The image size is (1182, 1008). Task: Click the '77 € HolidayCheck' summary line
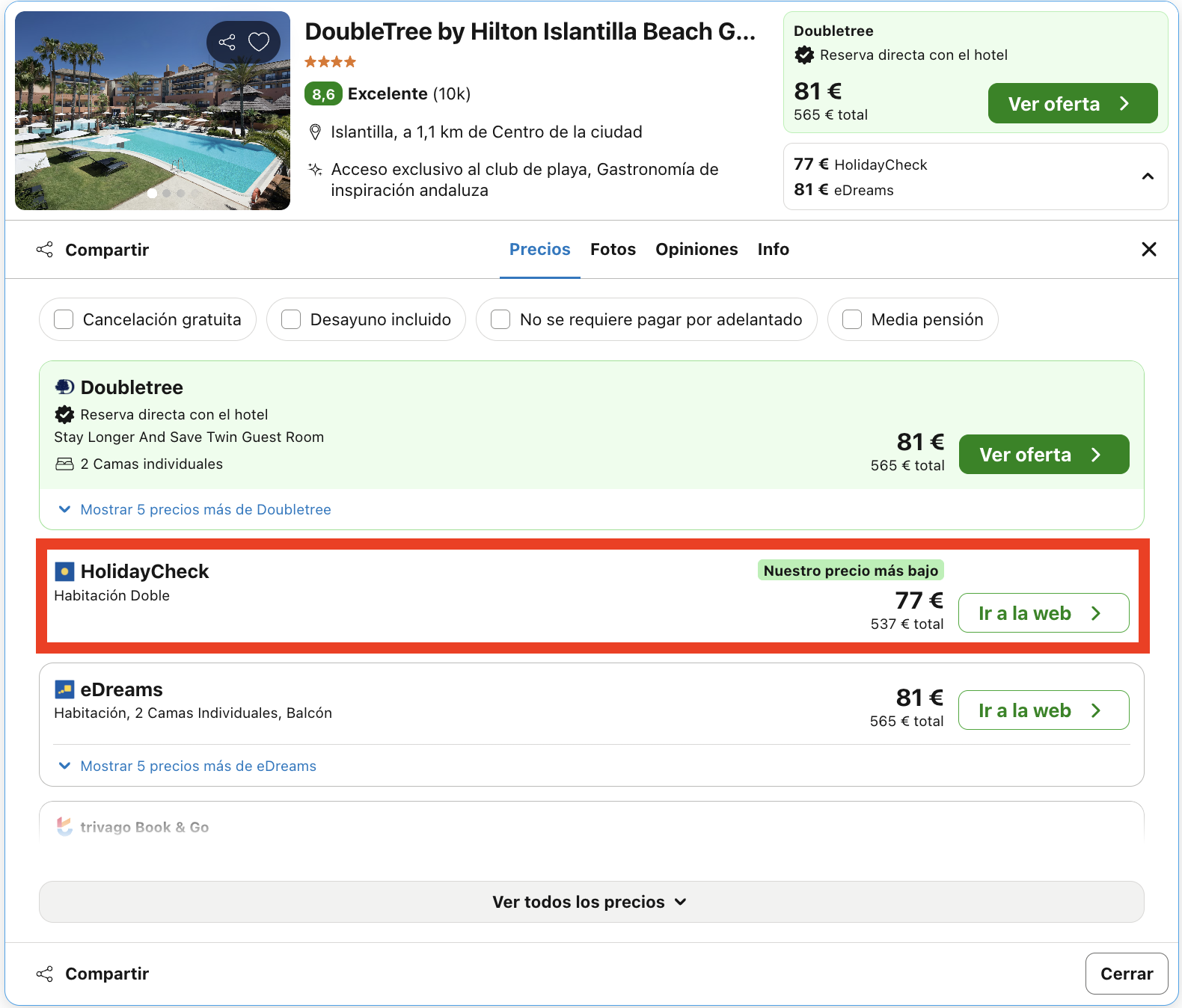860,165
